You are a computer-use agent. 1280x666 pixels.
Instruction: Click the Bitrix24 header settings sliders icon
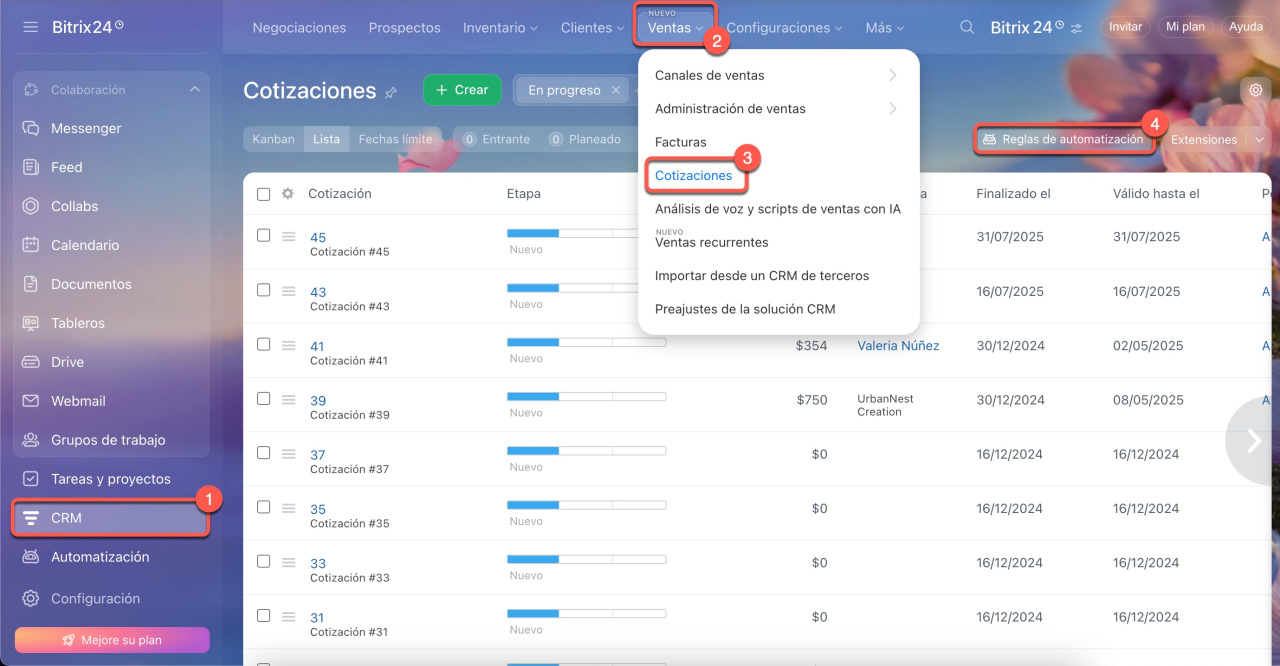[1076, 28]
